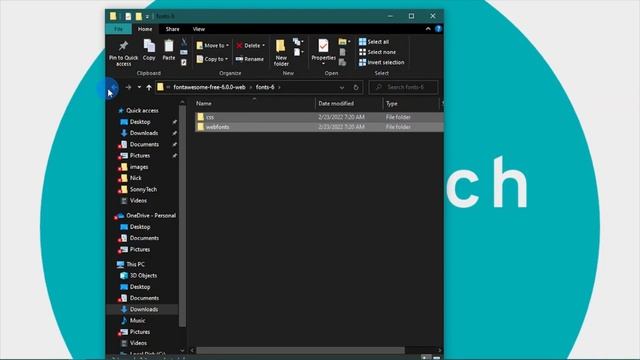This screenshot has height=360, width=640.
Task: Click the 3D Objects cube icon
Action: click(x=124, y=276)
